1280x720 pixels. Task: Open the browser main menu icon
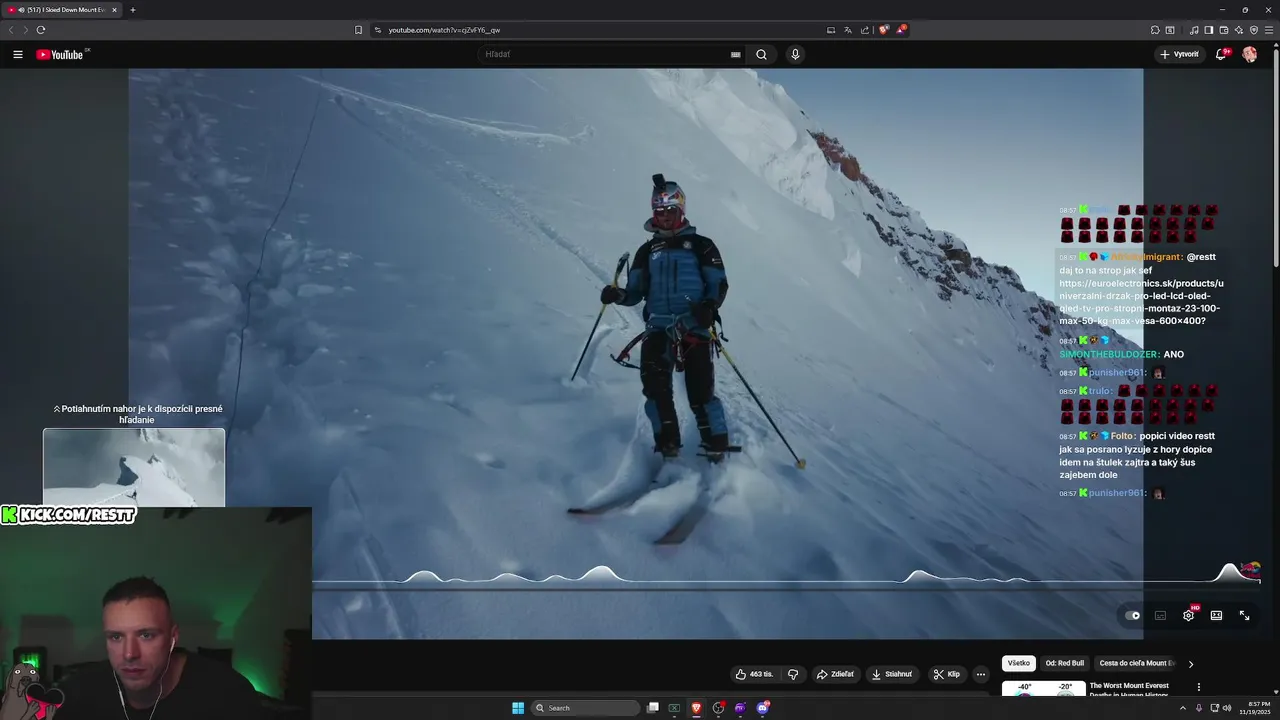1269,30
